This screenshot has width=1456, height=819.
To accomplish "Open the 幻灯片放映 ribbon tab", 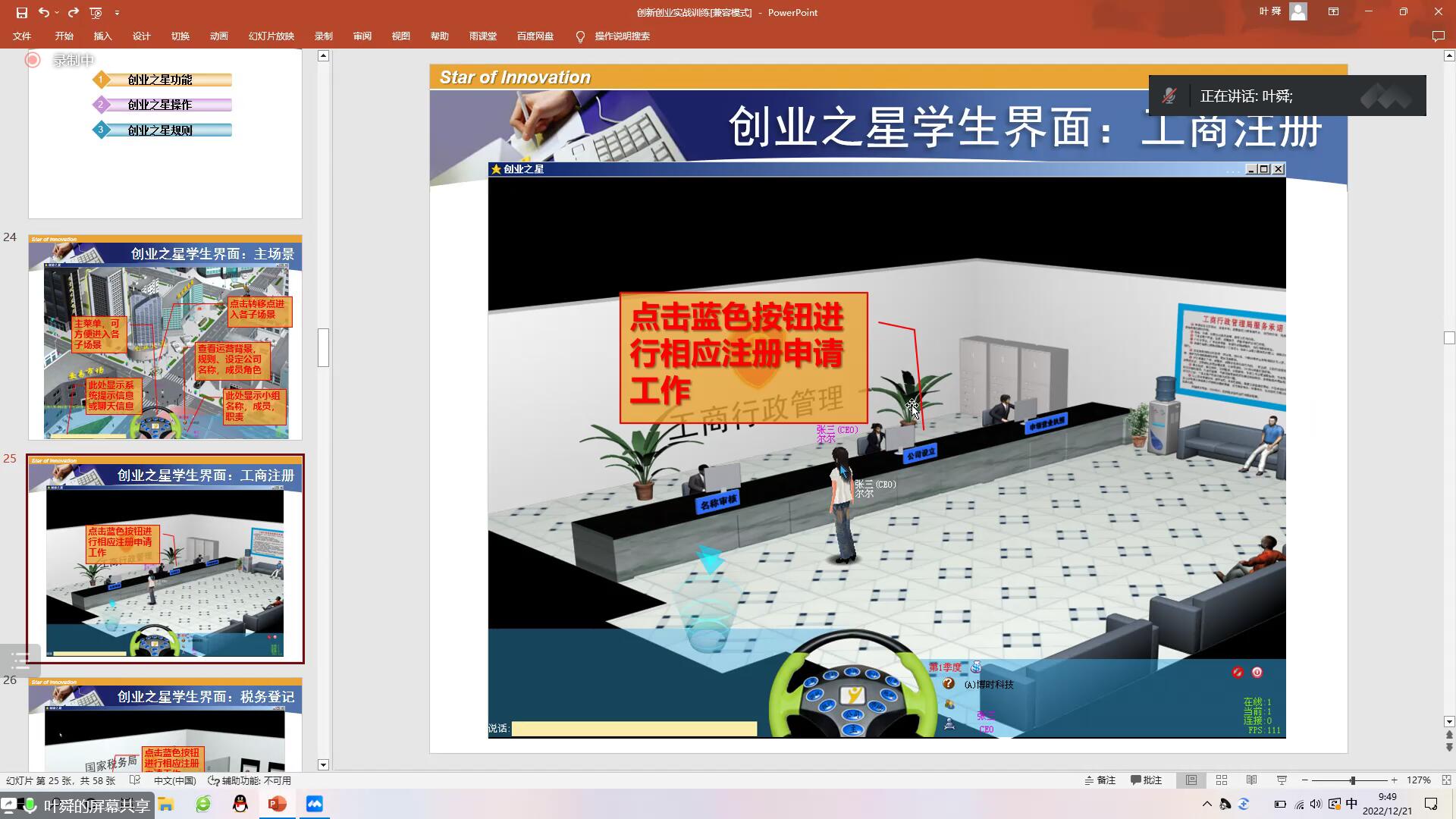I will pos(271,36).
